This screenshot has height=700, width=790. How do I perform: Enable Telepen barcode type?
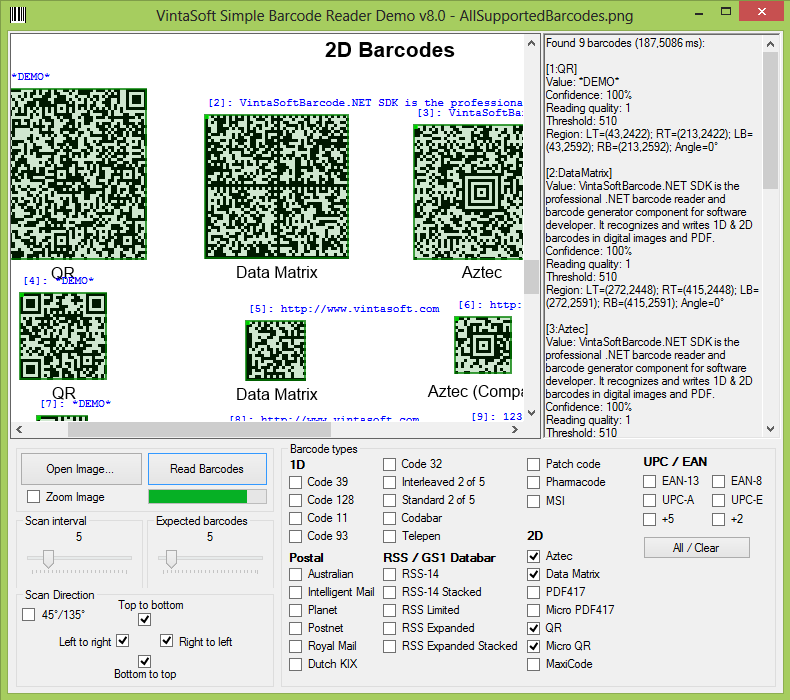[x=389, y=536]
